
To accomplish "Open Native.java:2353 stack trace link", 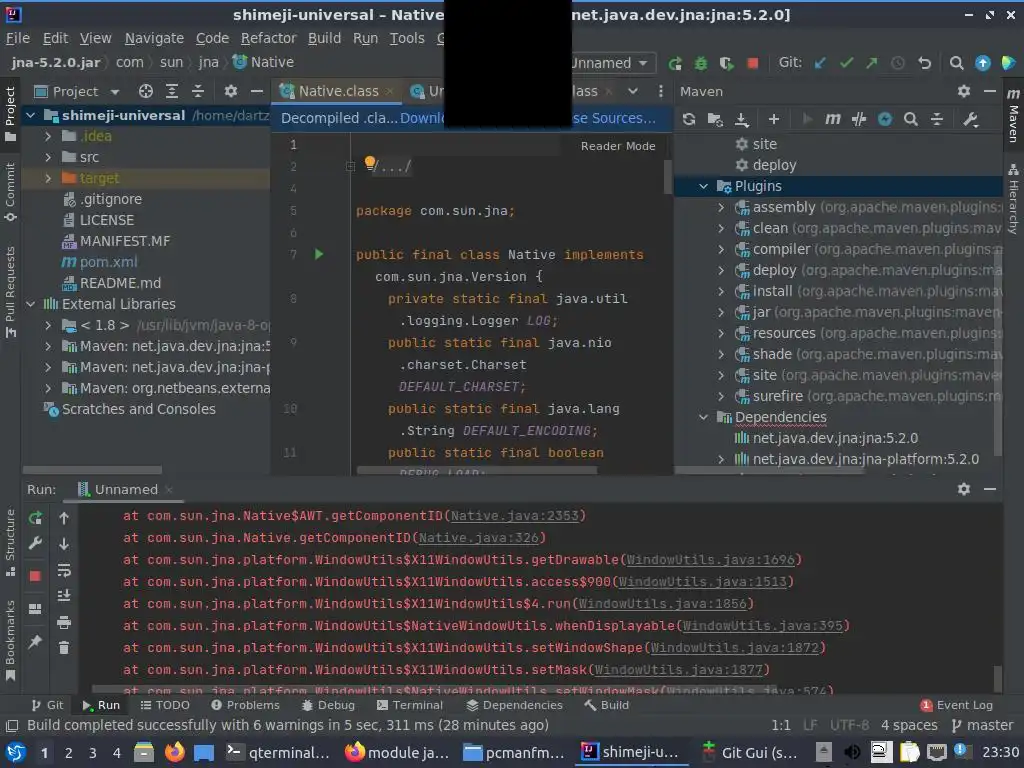I will [515, 516].
